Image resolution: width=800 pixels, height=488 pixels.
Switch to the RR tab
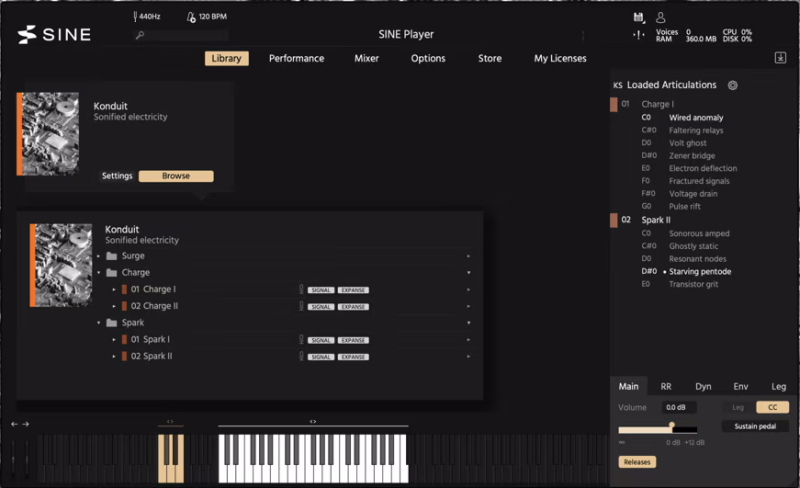click(x=666, y=386)
